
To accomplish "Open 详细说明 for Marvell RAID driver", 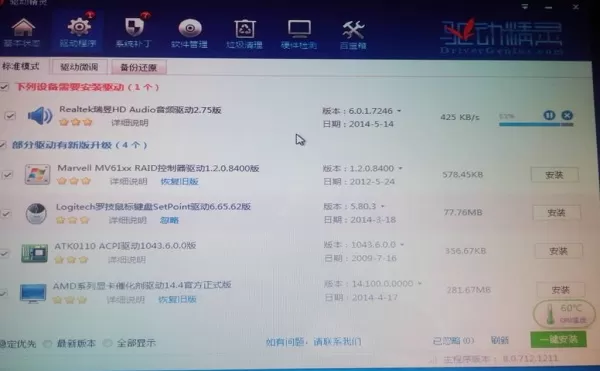I will point(128,181).
